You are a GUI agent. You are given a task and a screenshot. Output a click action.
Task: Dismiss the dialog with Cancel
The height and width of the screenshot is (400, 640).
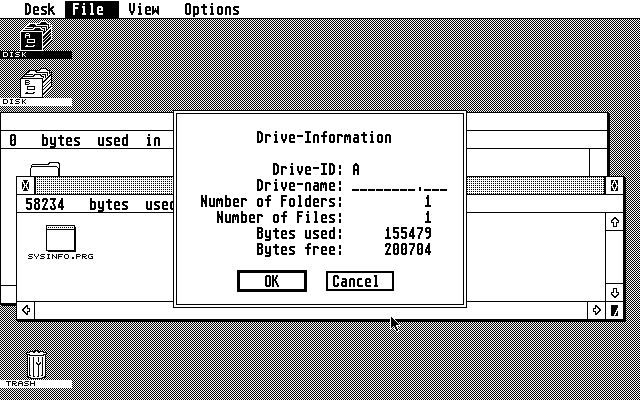pos(360,281)
